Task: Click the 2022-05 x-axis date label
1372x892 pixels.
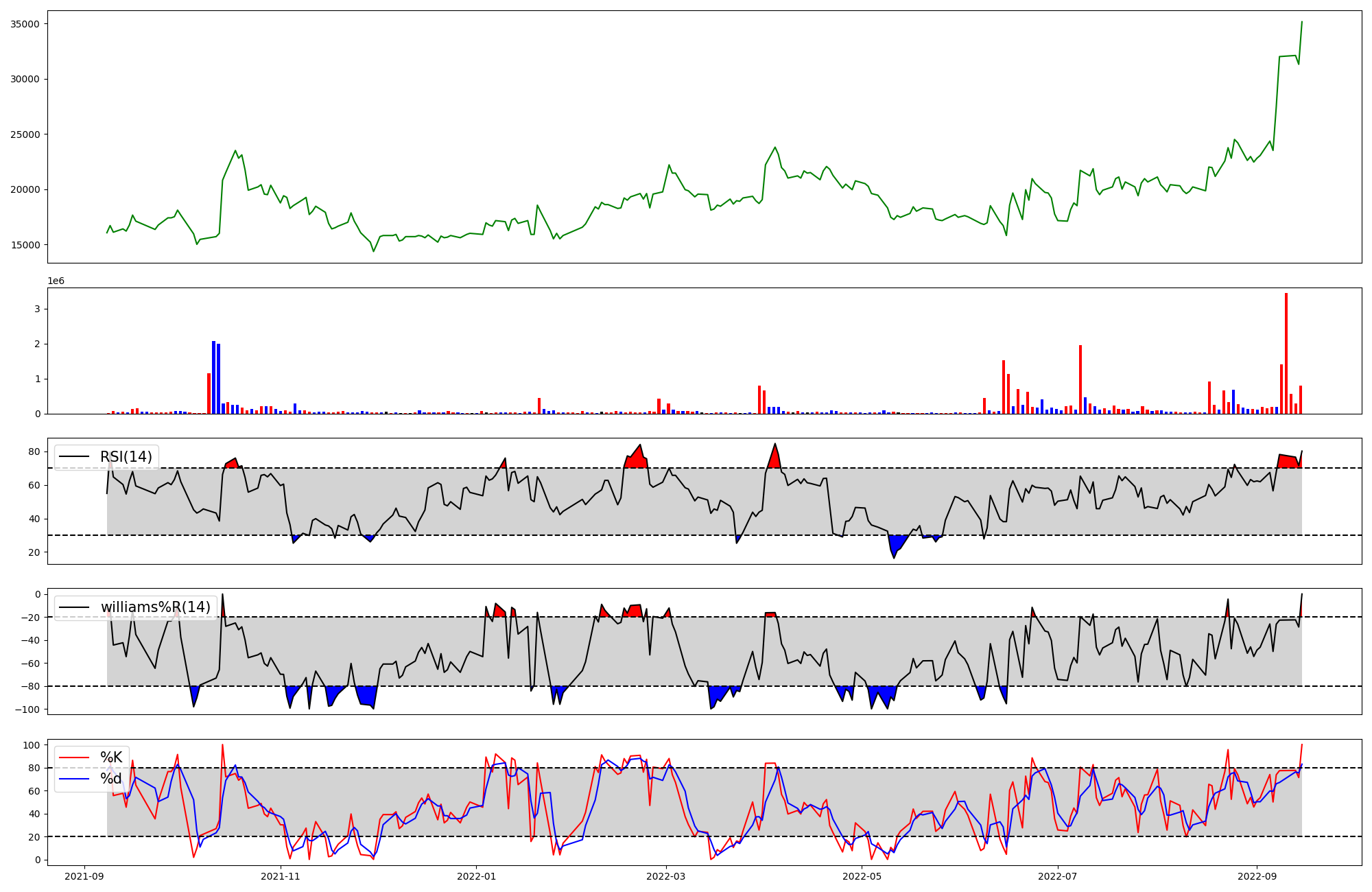Action: [x=862, y=876]
